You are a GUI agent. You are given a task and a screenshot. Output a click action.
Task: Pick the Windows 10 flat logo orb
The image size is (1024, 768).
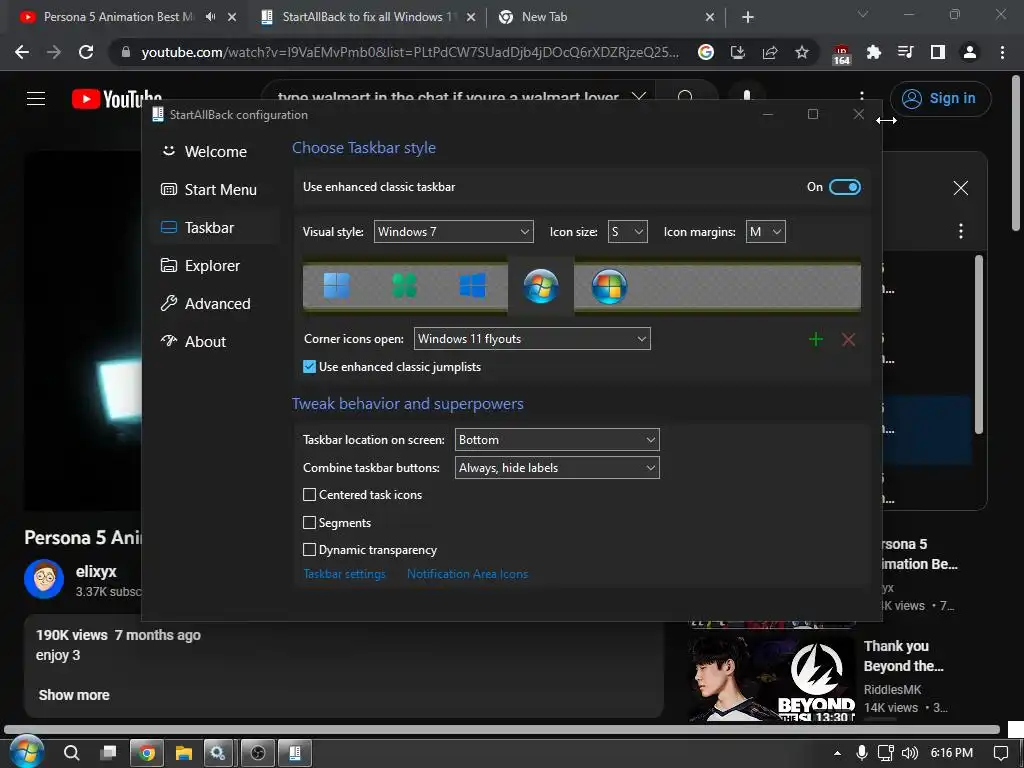[472, 285]
